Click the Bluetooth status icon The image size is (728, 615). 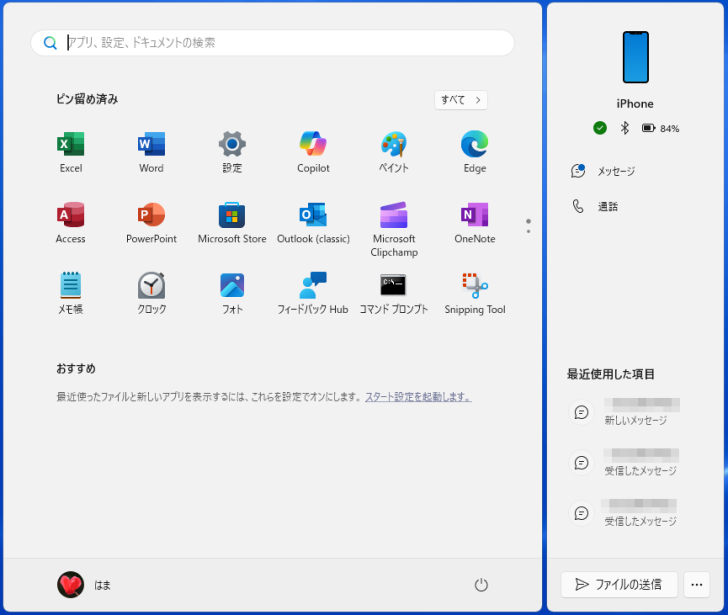click(624, 128)
